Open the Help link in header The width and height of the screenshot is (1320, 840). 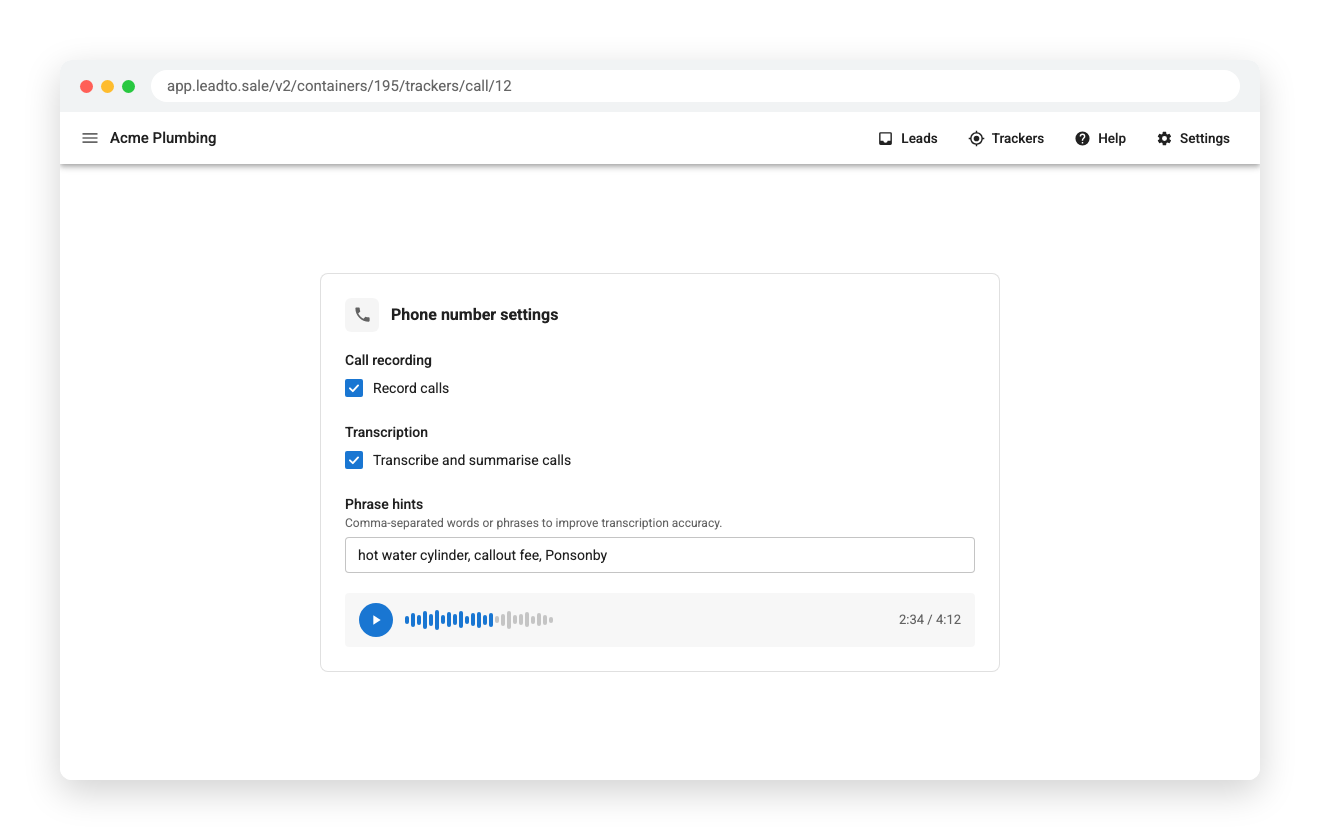(x=1100, y=139)
